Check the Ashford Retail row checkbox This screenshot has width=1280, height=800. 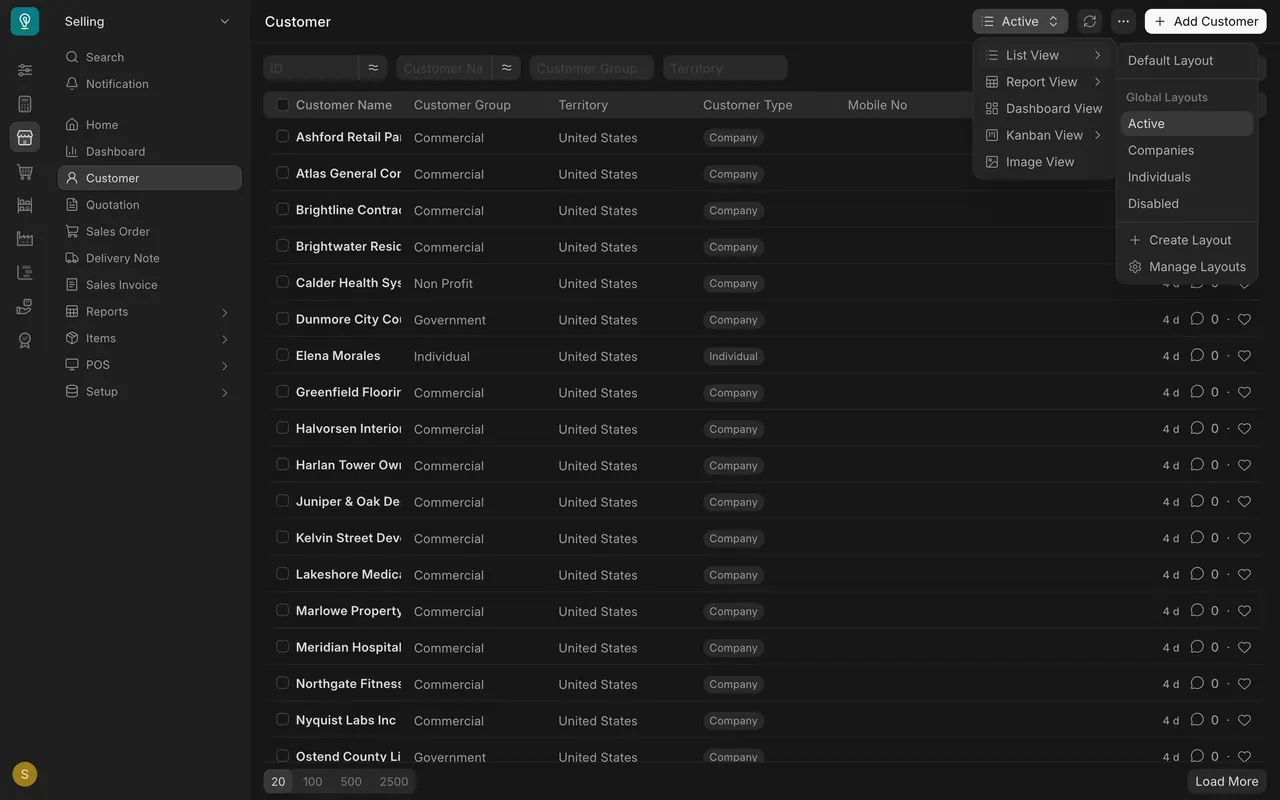[282, 137]
